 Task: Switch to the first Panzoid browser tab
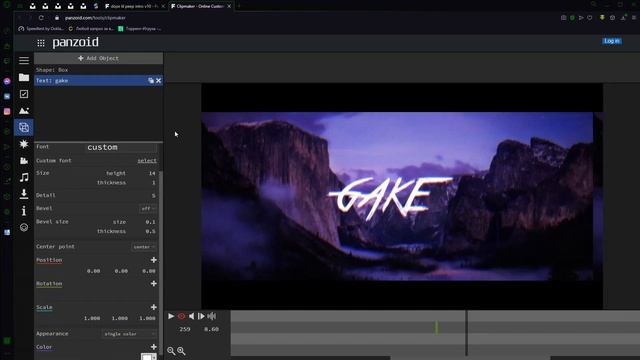point(134,6)
